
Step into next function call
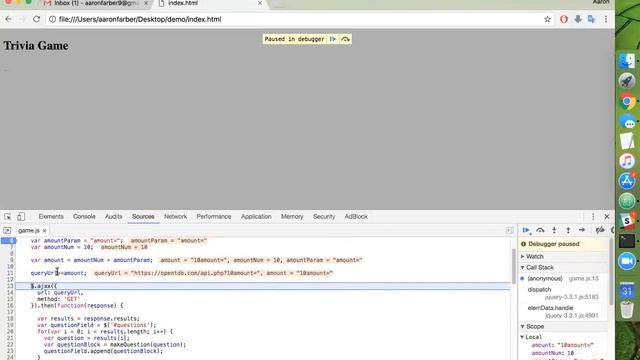coord(554,230)
